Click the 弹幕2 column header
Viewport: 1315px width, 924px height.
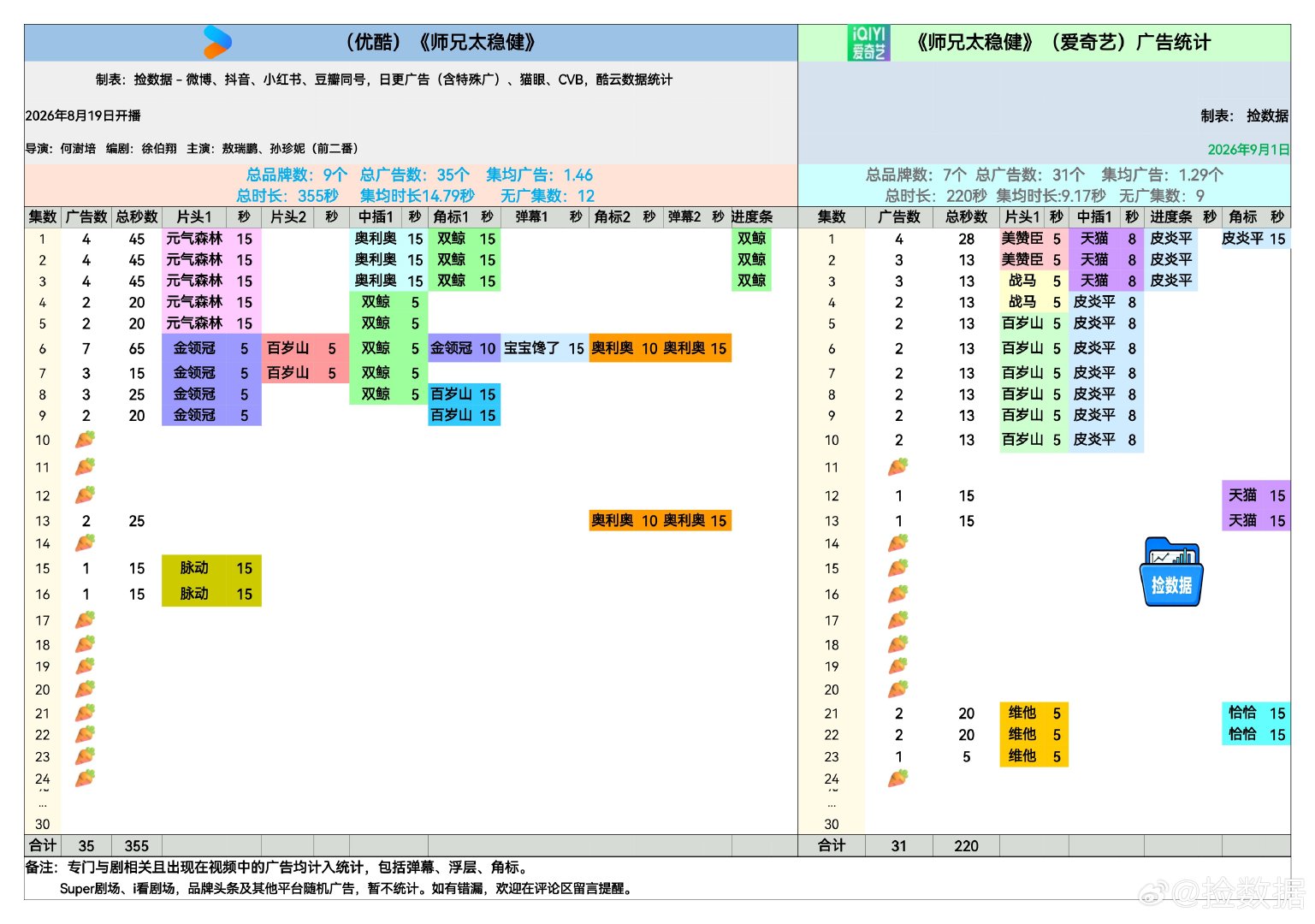pyautogui.click(x=684, y=217)
